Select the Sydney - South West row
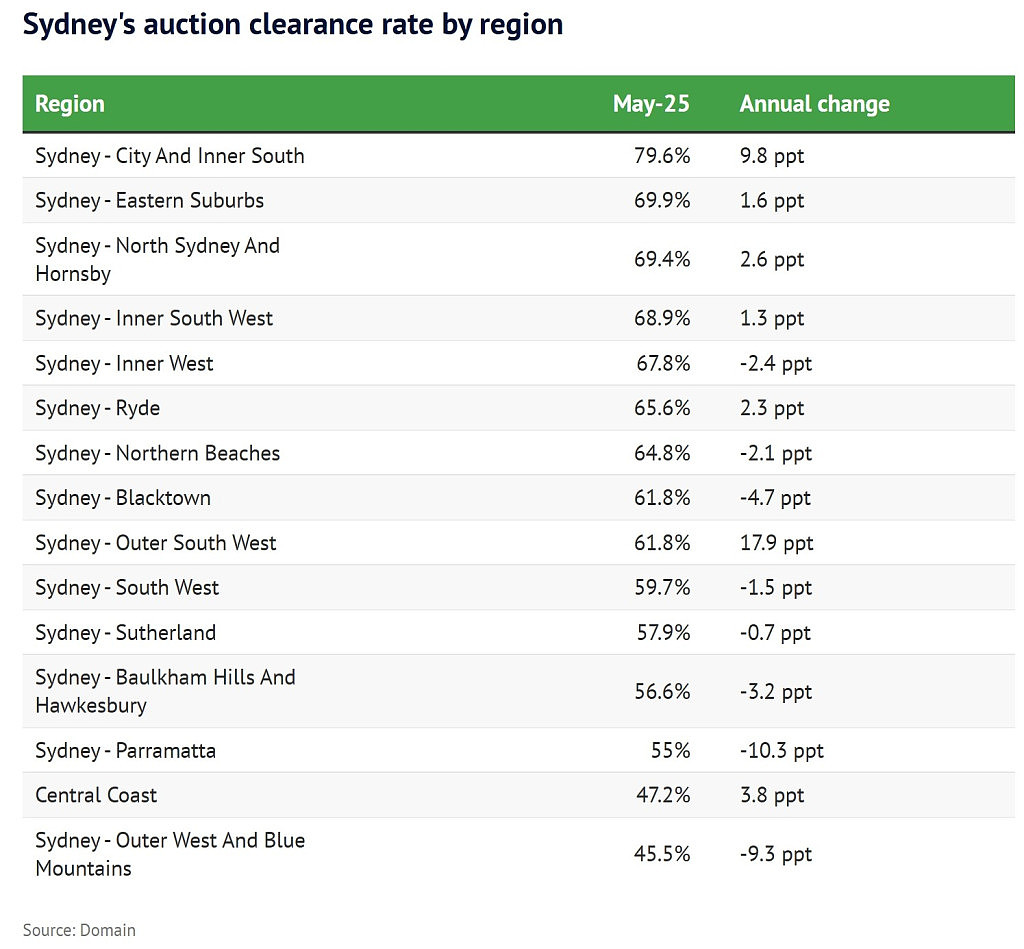Image resolution: width=1024 pixels, height=949 pixels. point(518,588)
